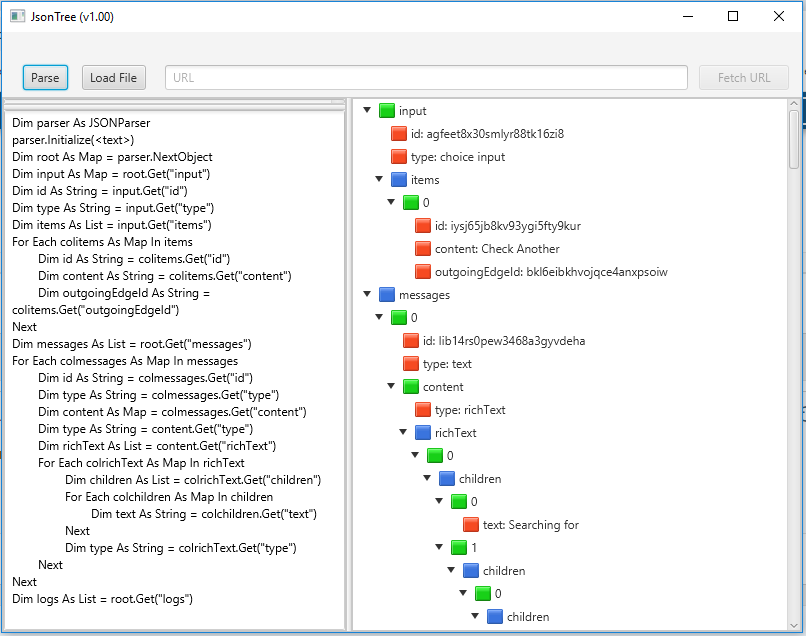Collapse the 0 node above Searching for

click(x=439, y=501)
